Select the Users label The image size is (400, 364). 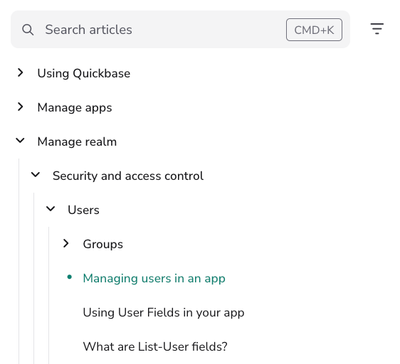click(83, 210)
